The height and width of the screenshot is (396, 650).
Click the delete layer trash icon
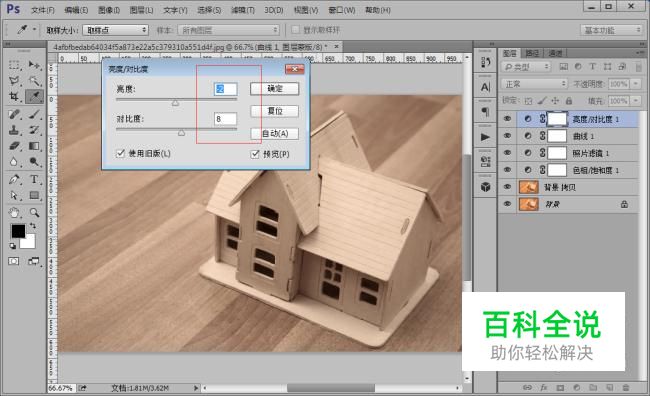point(626,387)
